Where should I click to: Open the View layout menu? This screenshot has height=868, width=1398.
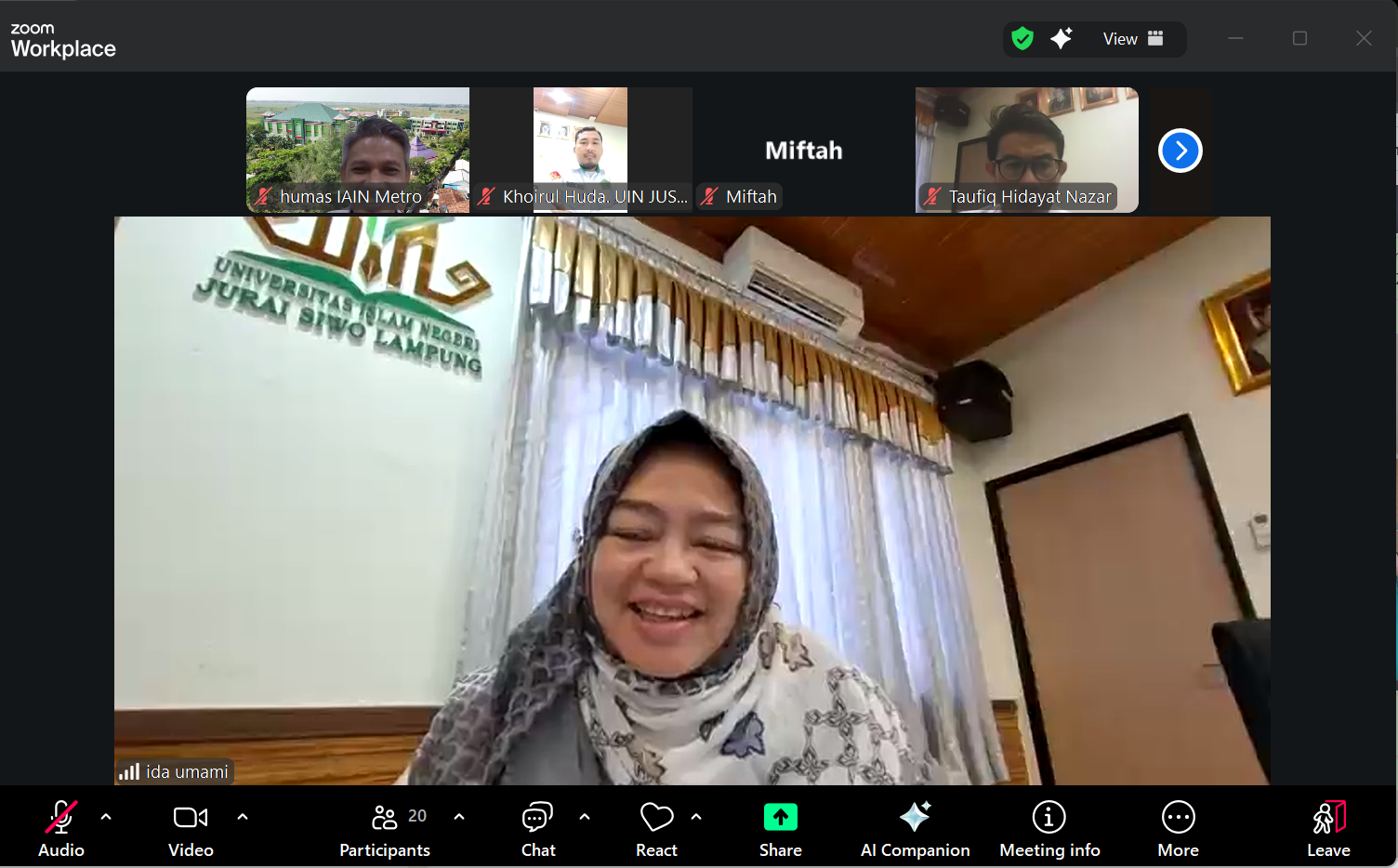tap(1132, 39)
